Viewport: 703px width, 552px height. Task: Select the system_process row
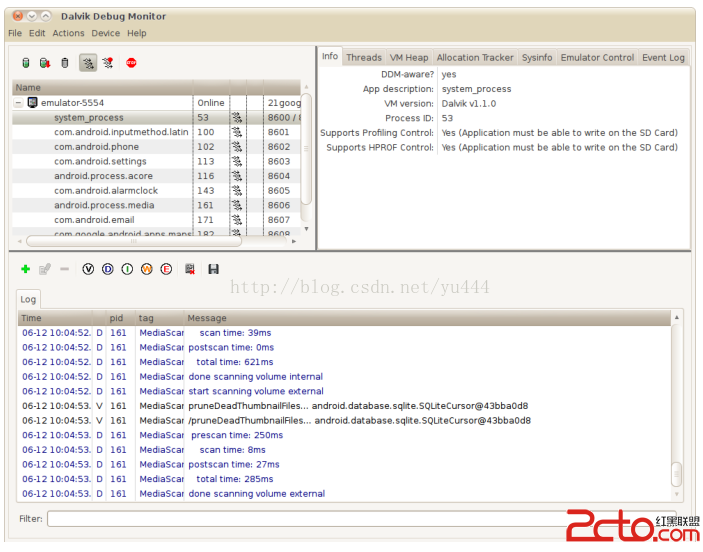(x=156, y=117)
